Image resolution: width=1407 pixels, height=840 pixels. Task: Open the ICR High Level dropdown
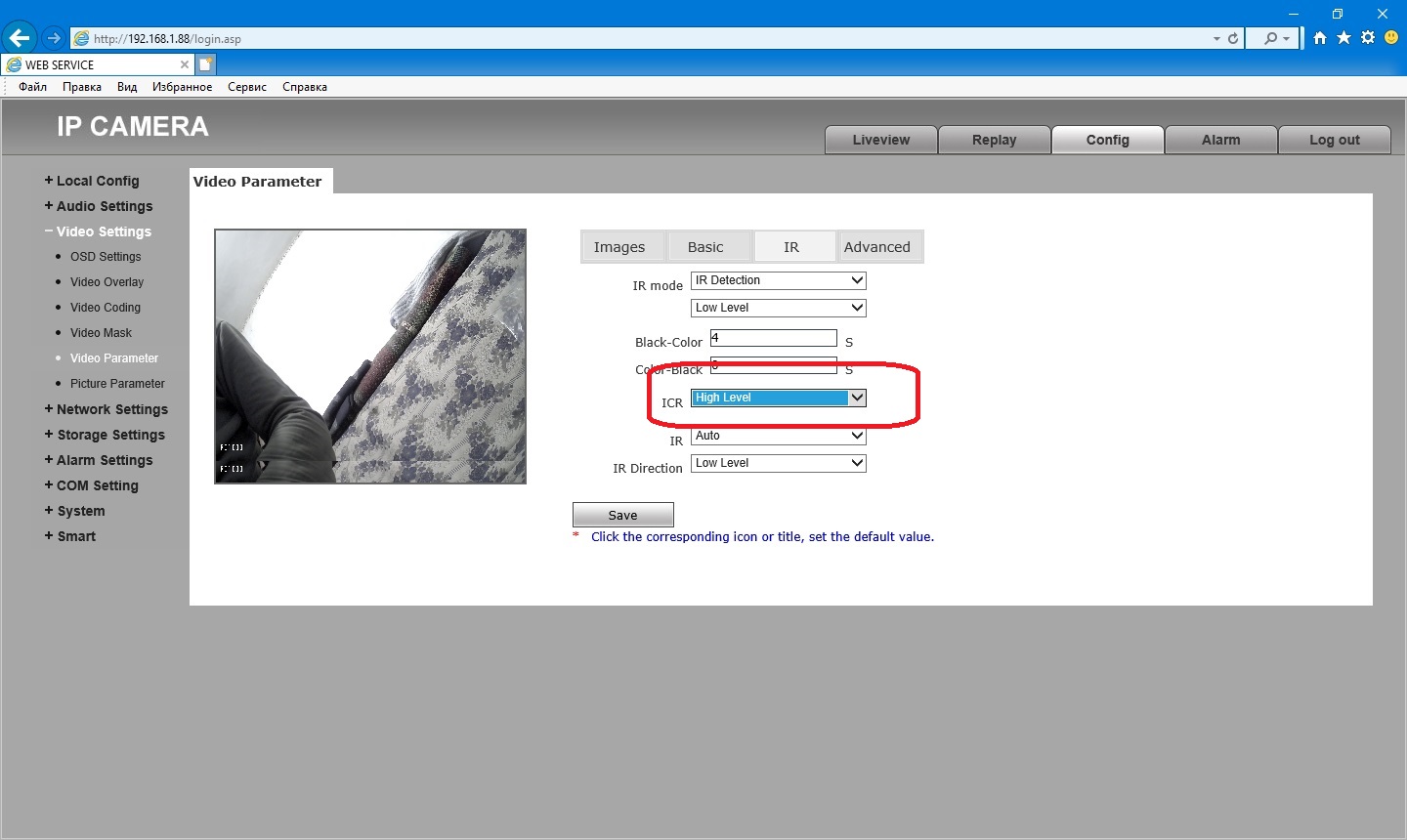tap(778, 398)
